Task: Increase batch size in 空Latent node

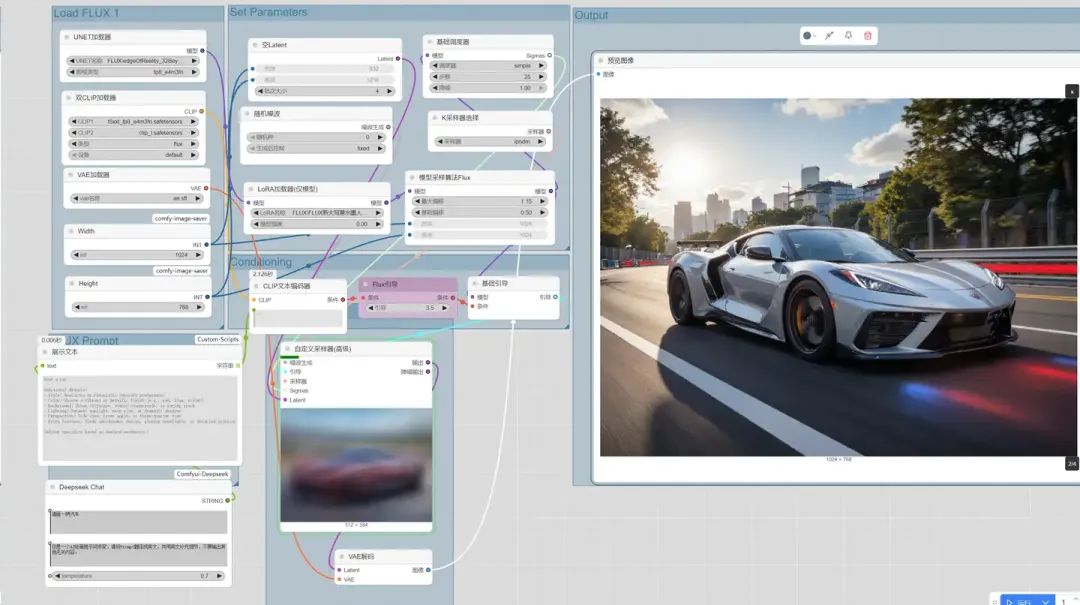Action: click(390, 91)
